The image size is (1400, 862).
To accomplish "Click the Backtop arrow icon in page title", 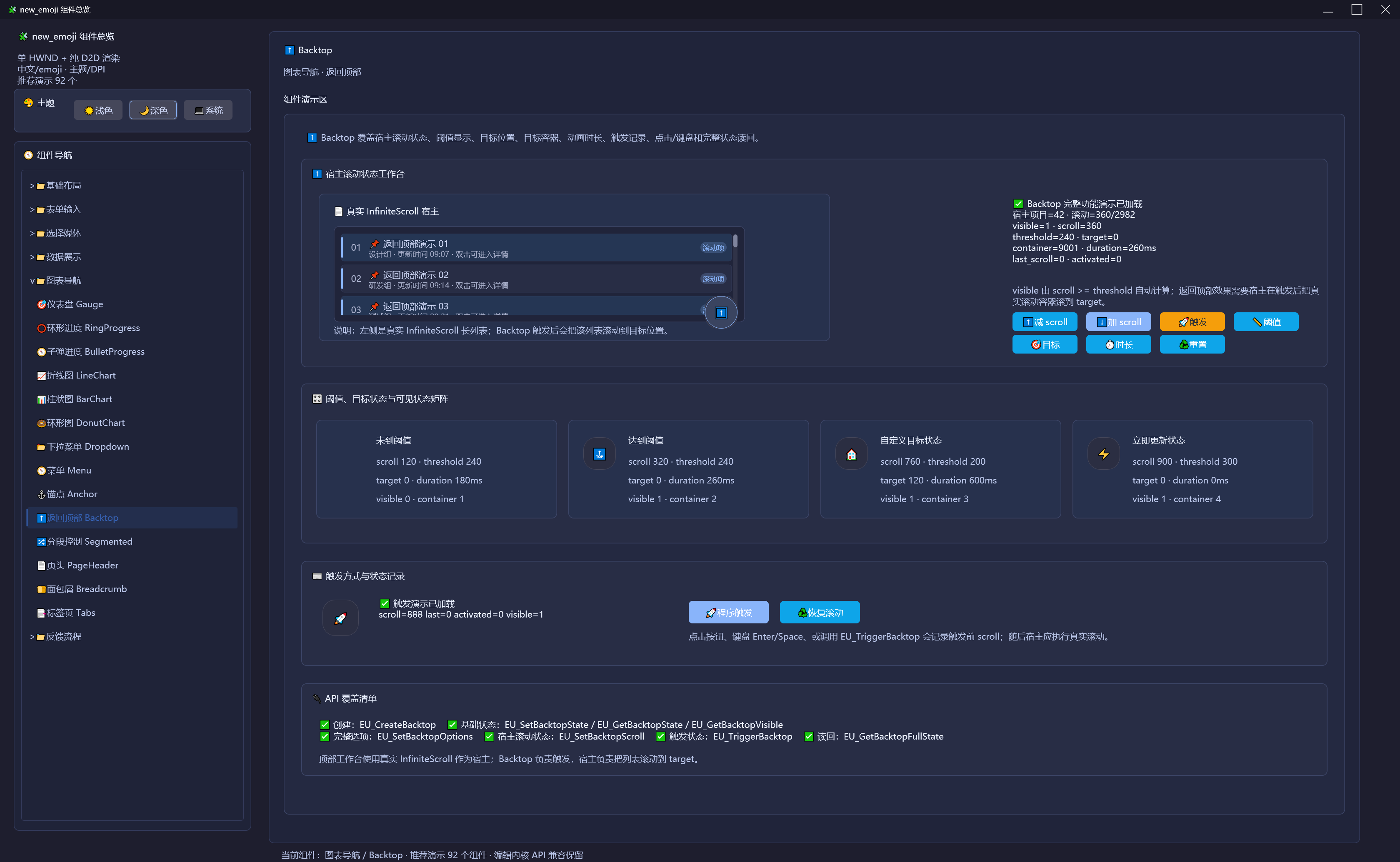I will coord(290,50).
